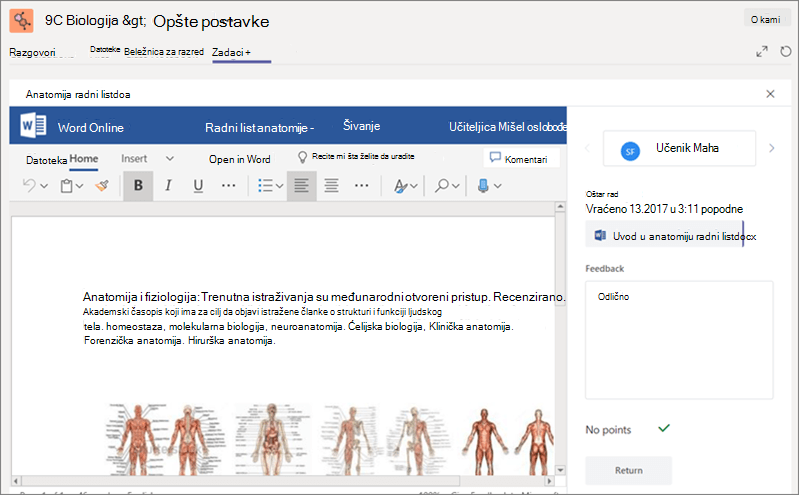Open document in Word desktop app

[239, 159]
